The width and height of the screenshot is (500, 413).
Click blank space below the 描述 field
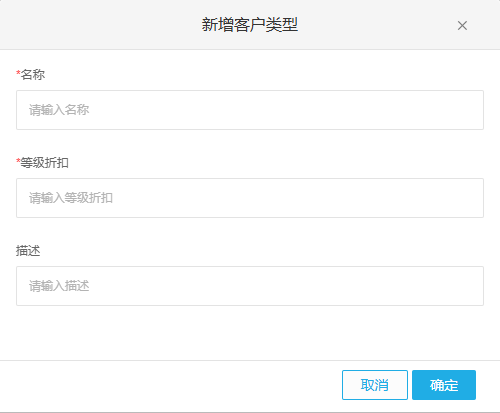[250, 333]
